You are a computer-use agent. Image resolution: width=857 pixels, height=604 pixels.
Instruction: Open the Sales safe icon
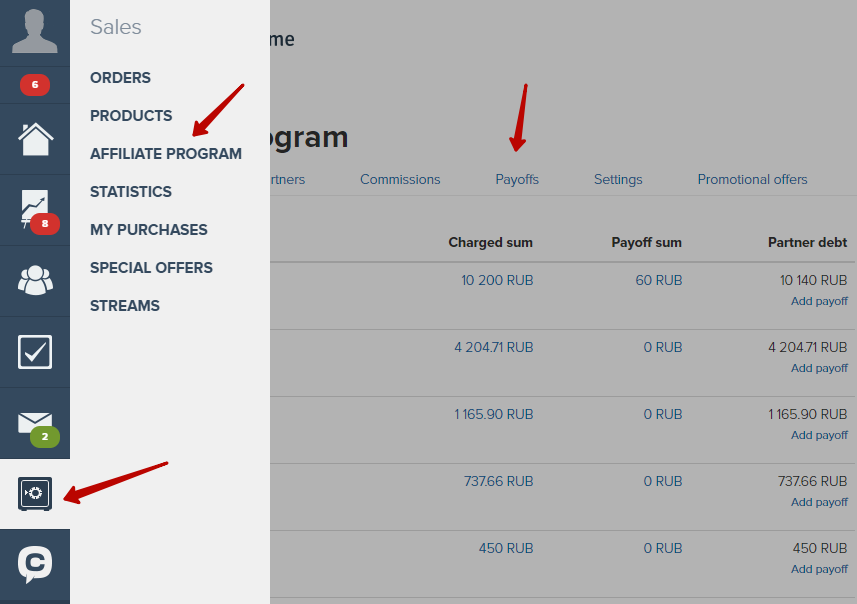click(35, 494)
